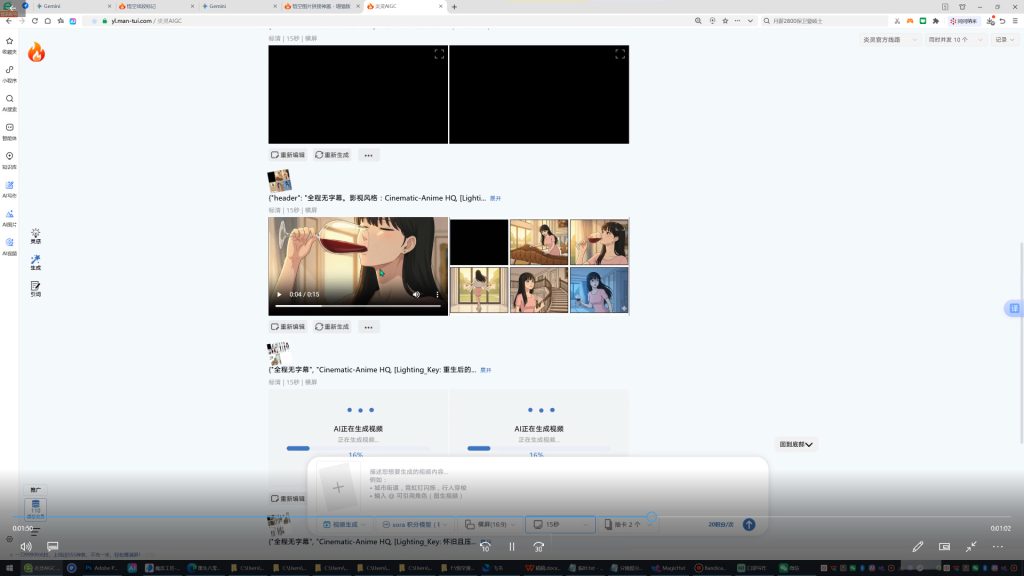Mute the wine-drinking video player
This screenshot has width=1024, height=576.
416,295
